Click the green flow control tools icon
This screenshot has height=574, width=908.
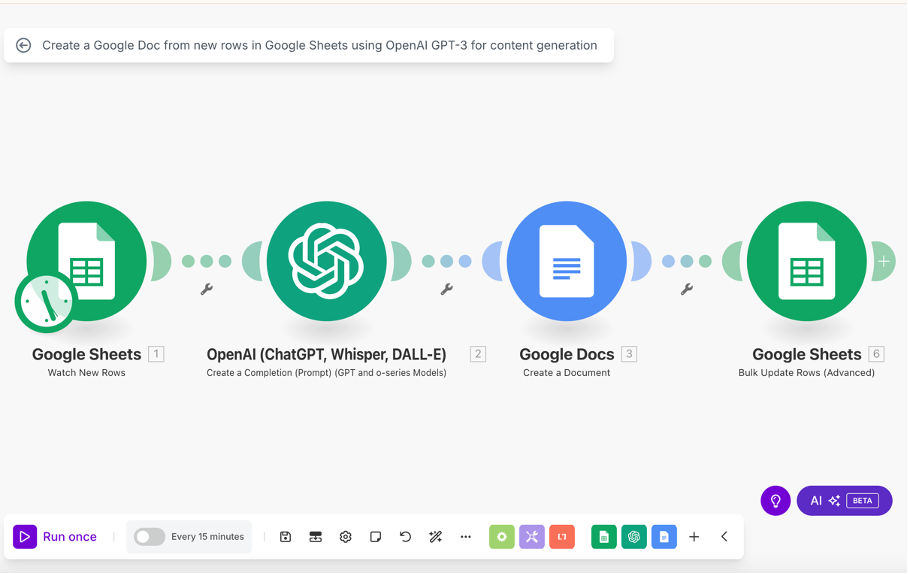501,537
